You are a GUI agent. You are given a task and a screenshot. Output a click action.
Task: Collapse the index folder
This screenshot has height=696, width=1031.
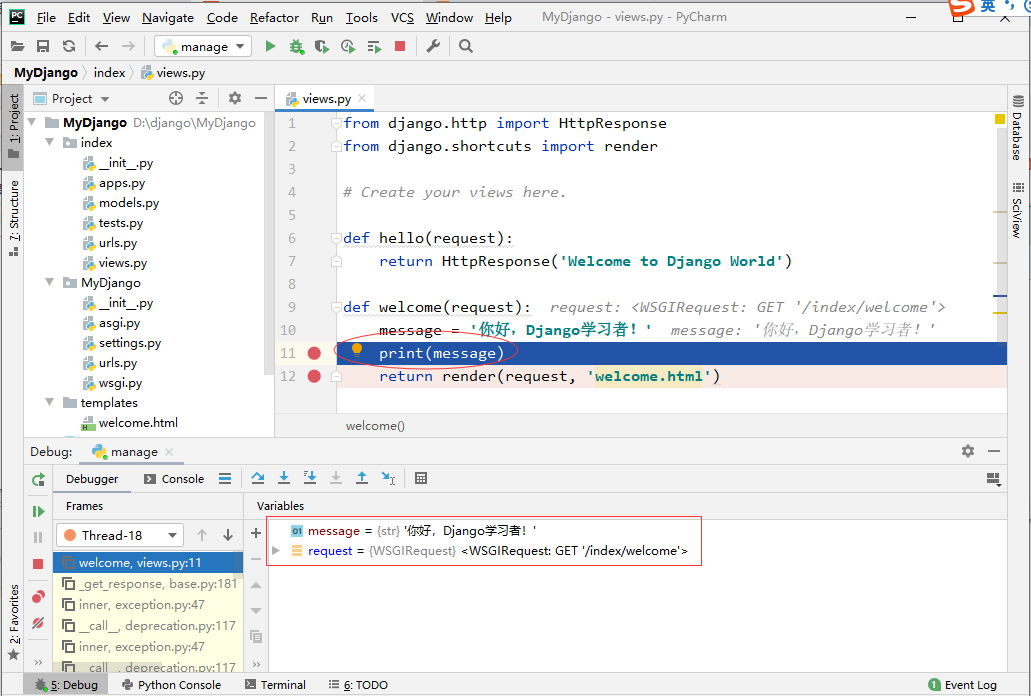click(x=49, y=142)
